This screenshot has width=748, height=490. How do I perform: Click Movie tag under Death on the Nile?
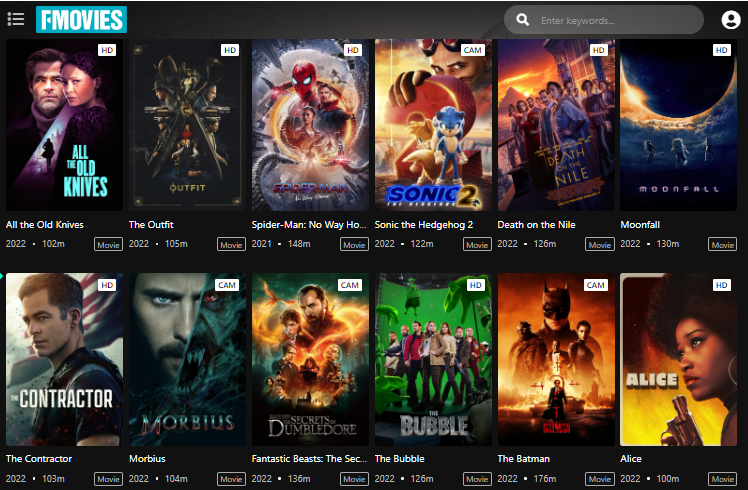[600, 244]
